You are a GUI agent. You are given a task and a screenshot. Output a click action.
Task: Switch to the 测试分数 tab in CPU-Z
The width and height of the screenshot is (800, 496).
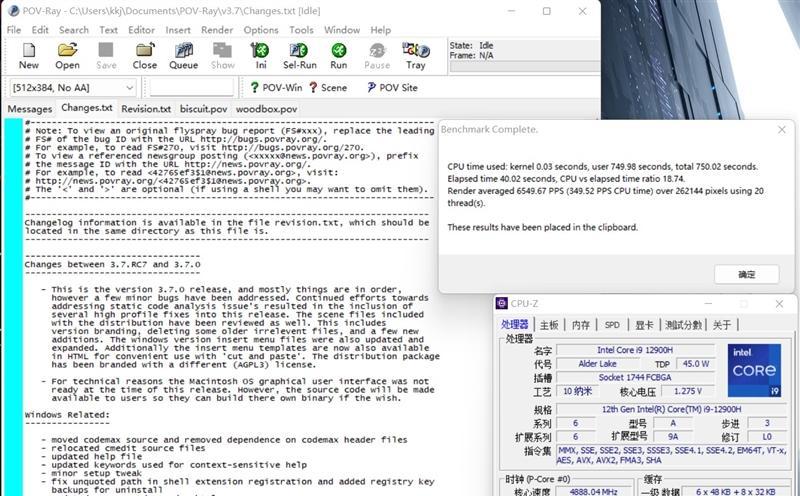point(683,325)
